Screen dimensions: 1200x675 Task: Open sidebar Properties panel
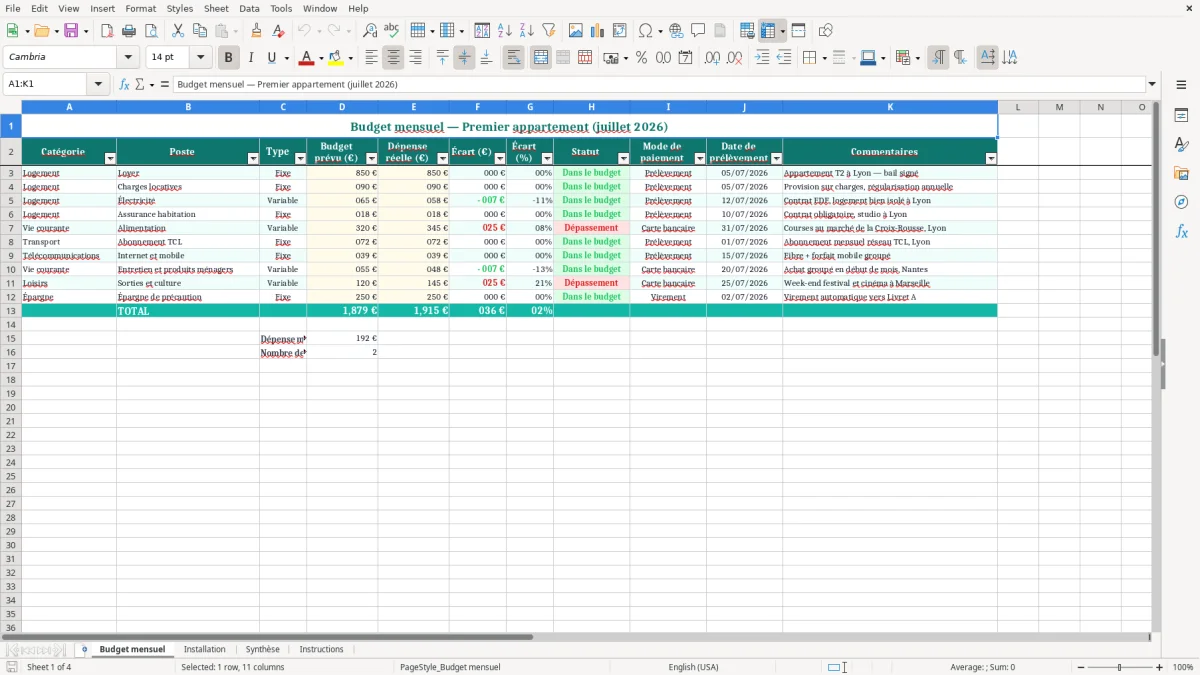point(1181,115)
